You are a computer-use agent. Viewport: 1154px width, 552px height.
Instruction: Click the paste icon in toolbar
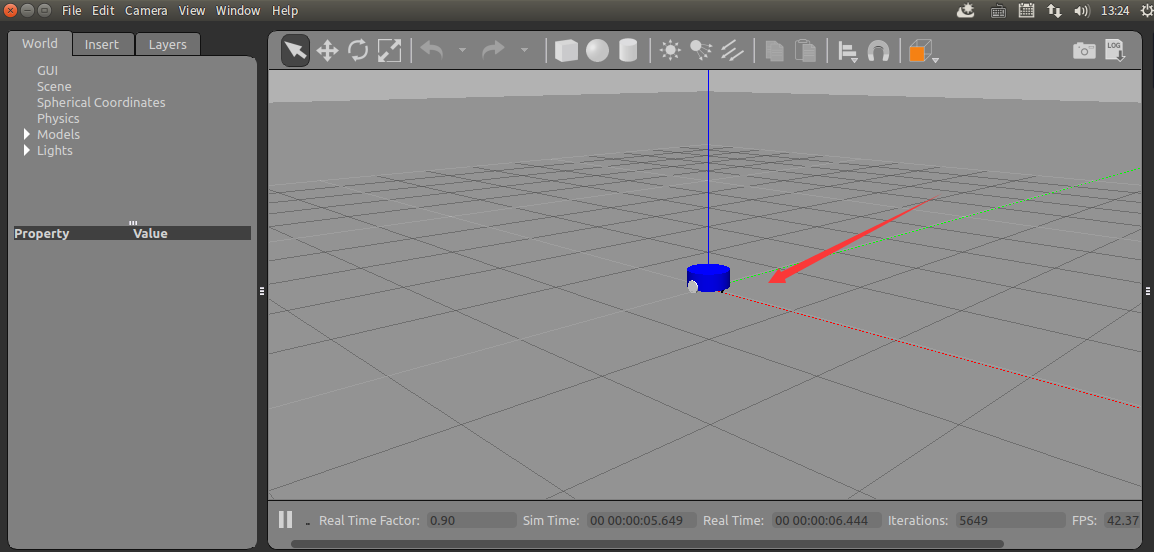coord(806,51)
